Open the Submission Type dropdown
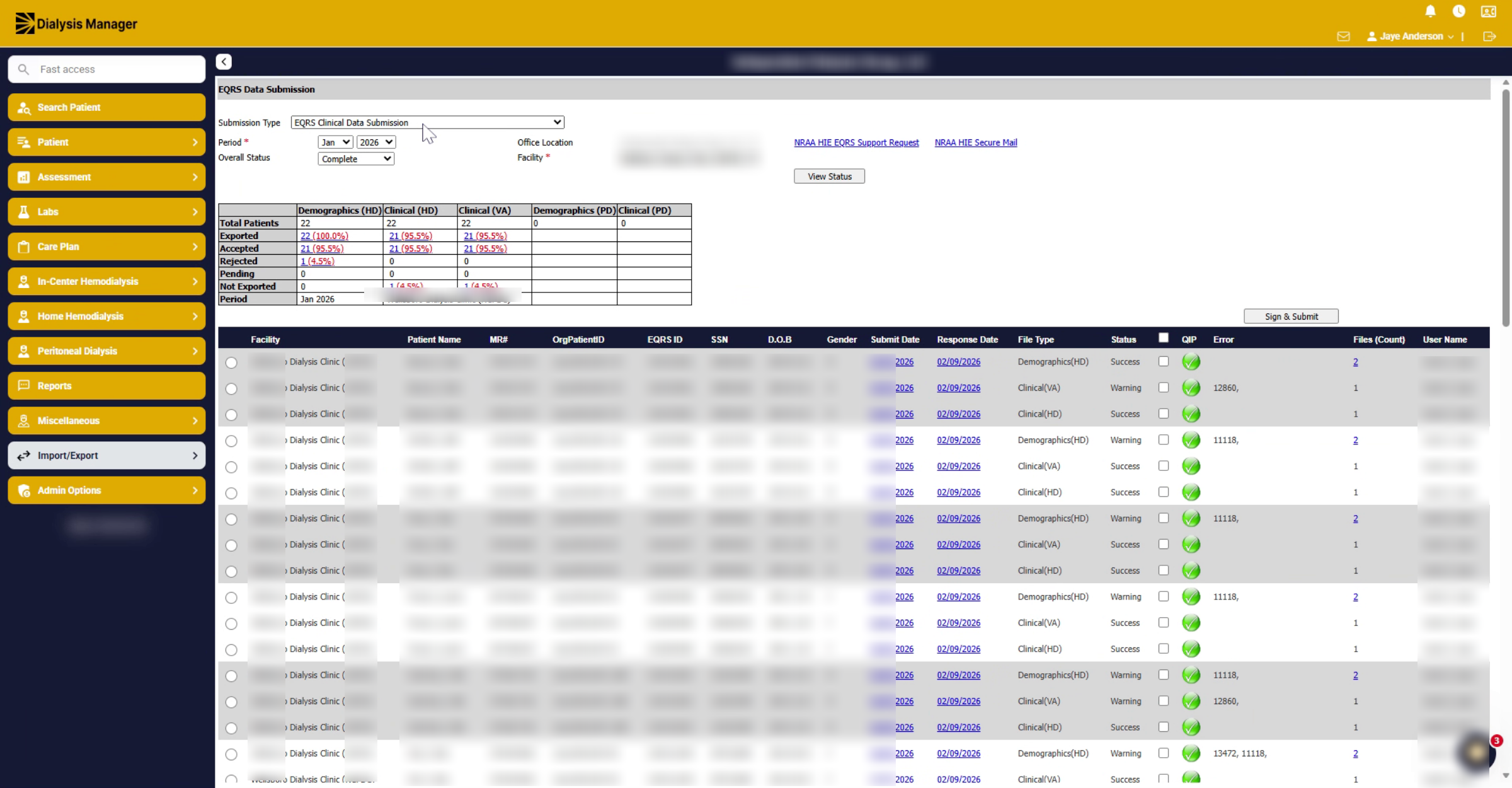 point(428,122)
